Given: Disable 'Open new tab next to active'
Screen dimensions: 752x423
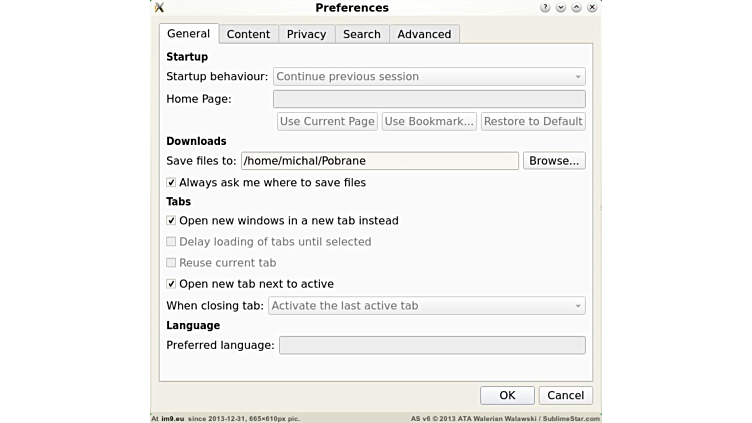Looking at the screenshot, I should pos(171,284).
